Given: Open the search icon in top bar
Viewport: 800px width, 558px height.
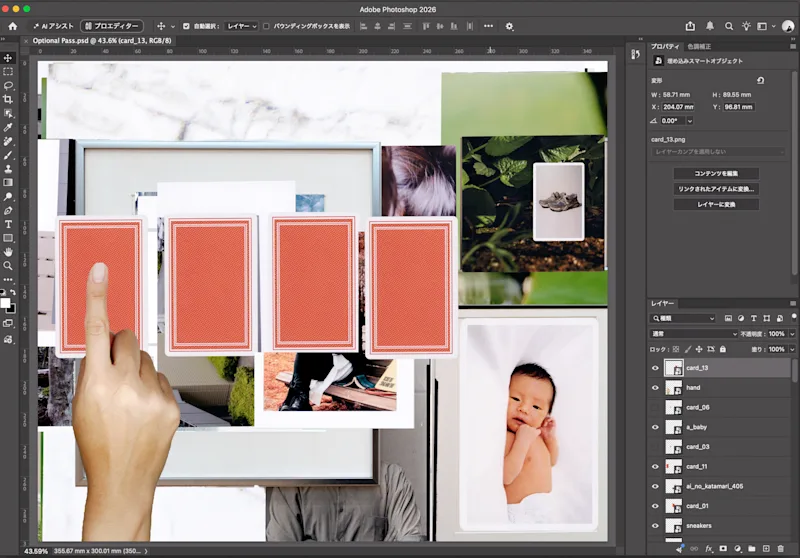Looking at the screenshot, I should point(729,26).
